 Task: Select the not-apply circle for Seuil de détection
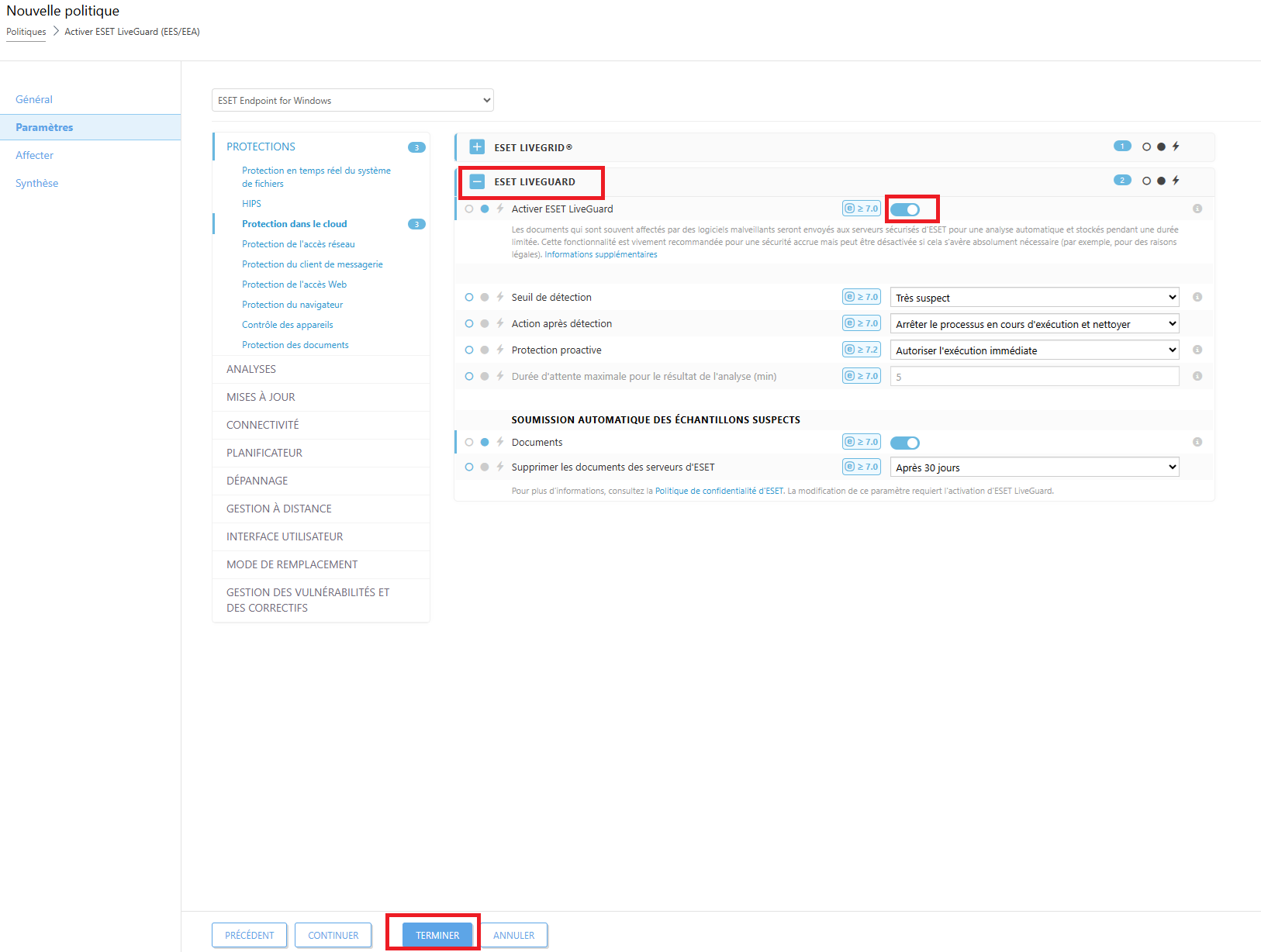tap(469, 297)
